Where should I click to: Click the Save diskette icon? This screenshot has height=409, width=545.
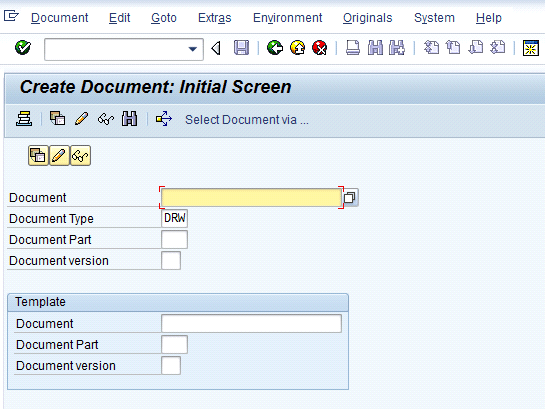pyautogui.click(x=241, y=48)
